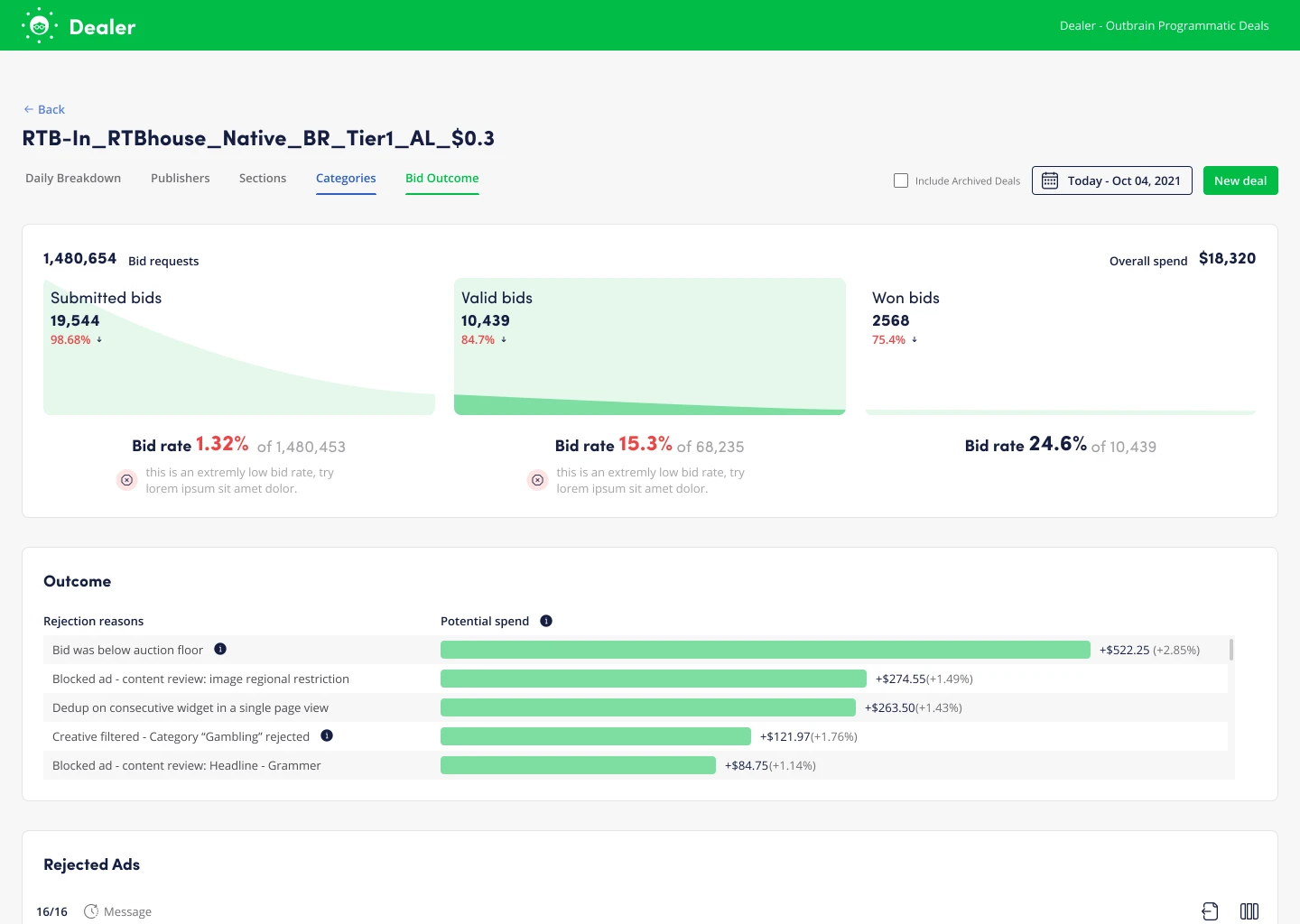Click the clock icon next to Message
The height and width of the screenshot is (924, 1300).
tap(91, 911)
